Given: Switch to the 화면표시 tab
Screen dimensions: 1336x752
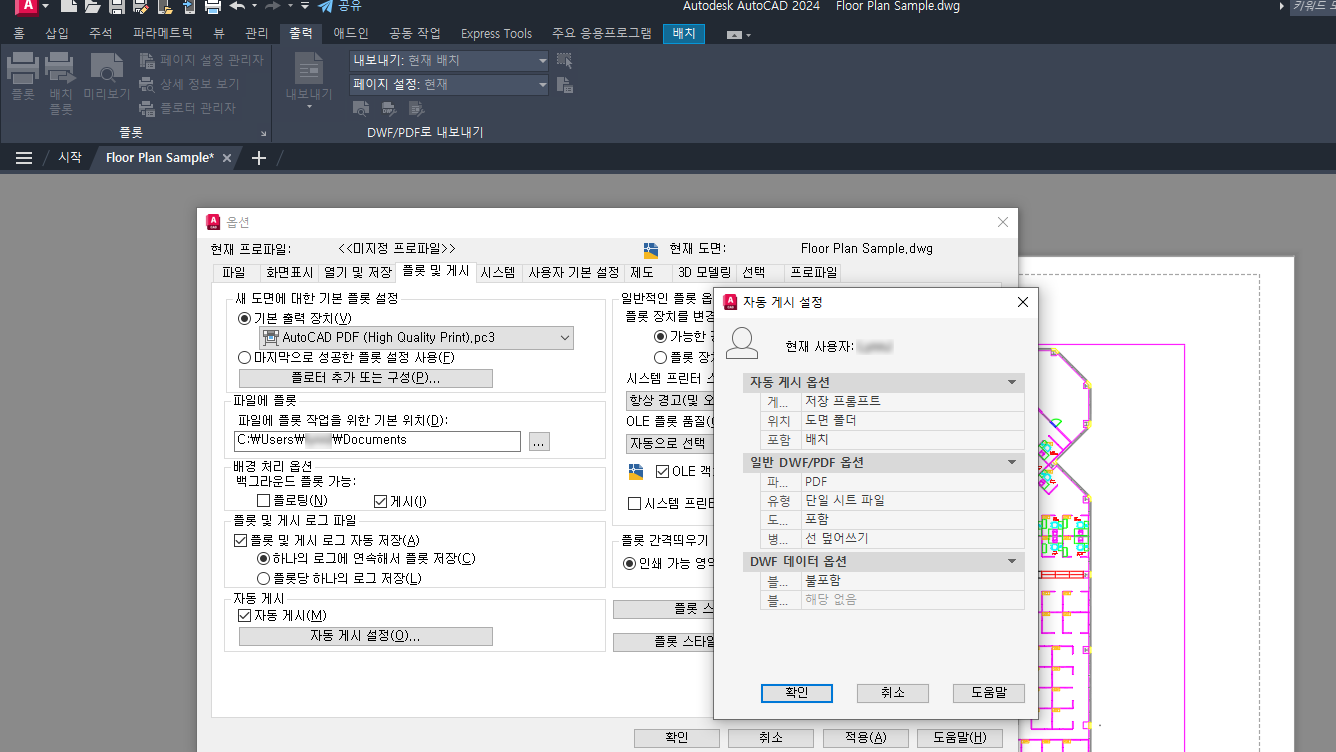Looking at the screenshot, I should click(289, 272).
